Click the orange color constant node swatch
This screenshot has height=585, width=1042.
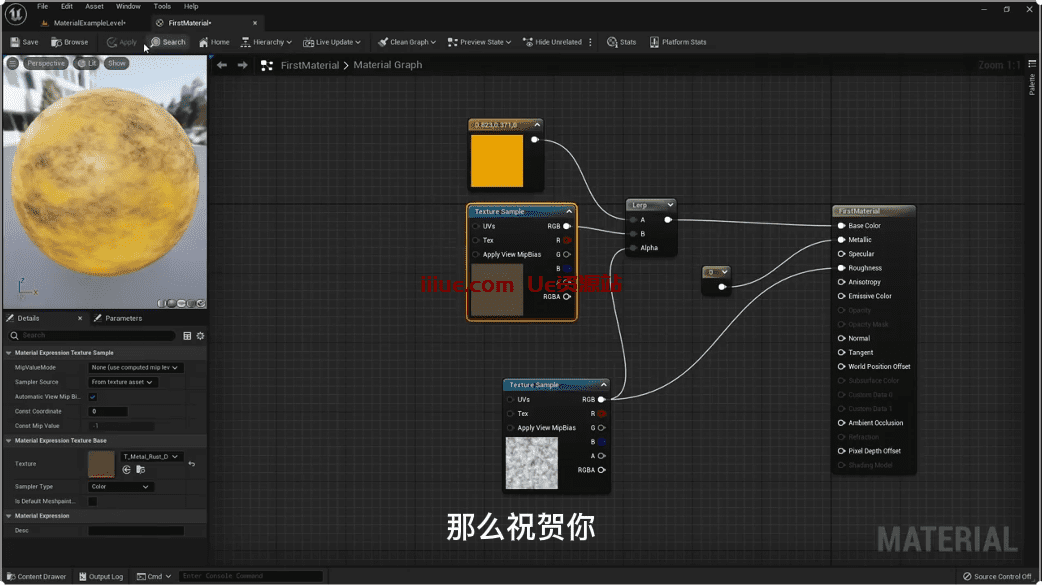497,160
